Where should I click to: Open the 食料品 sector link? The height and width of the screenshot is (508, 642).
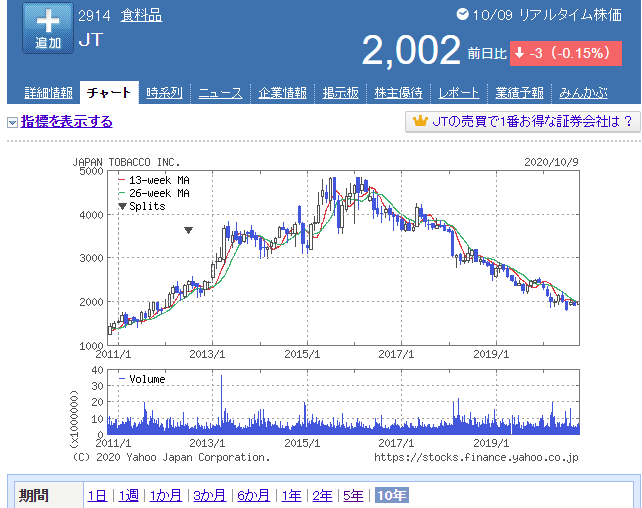[141, 16]
